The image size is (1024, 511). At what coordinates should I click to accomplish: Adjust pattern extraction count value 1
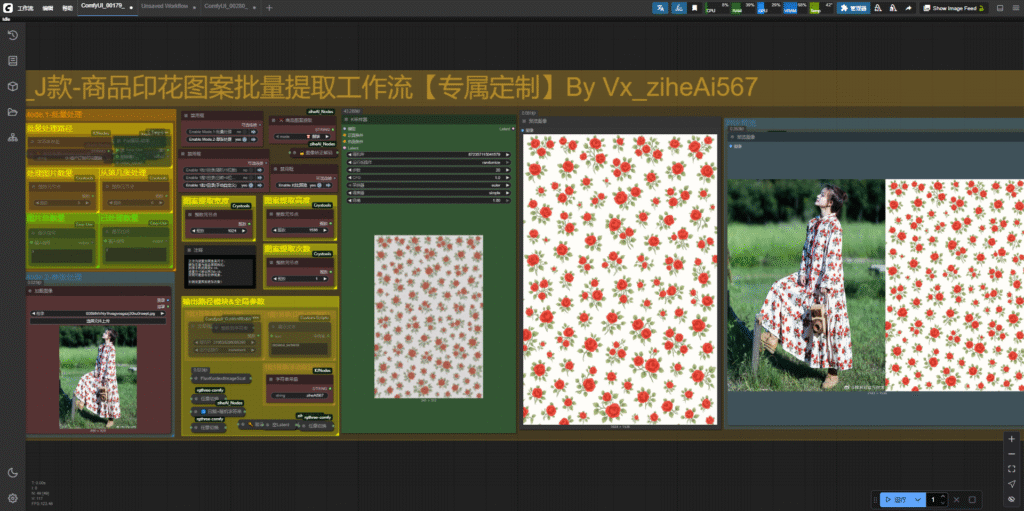click(x=300, y=278)
